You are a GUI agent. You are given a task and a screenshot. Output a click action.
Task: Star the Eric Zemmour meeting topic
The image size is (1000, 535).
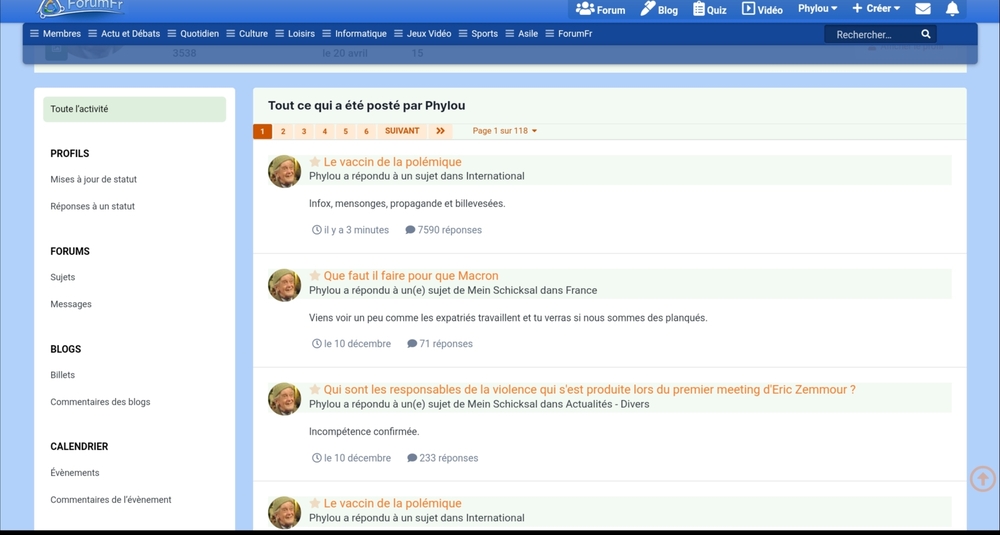(x=315, y=390)
